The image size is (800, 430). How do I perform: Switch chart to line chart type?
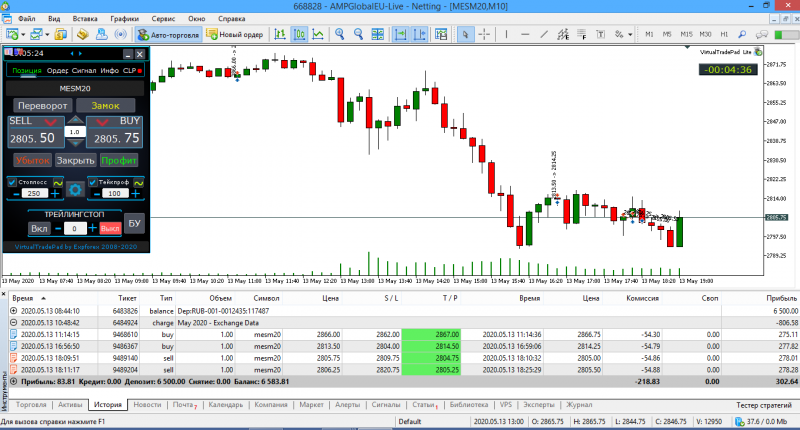(318, 34)
